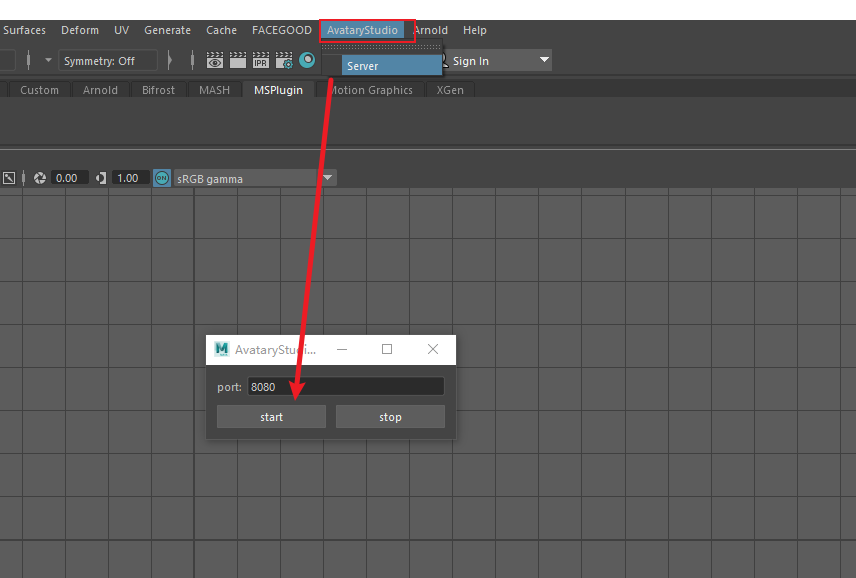The image size is (856, 578).
Task: Click the user icon beside Sign In
Action: point(444,61)
